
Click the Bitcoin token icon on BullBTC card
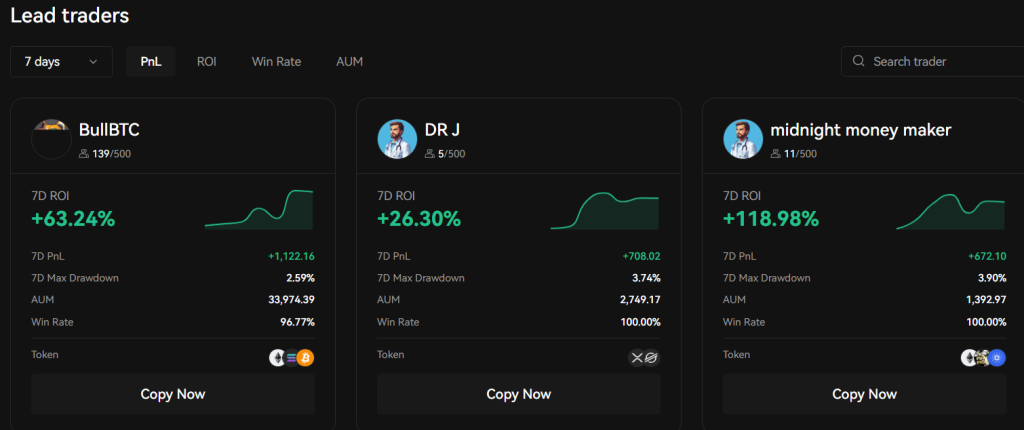pyautogui.click(x=305, y=358)
